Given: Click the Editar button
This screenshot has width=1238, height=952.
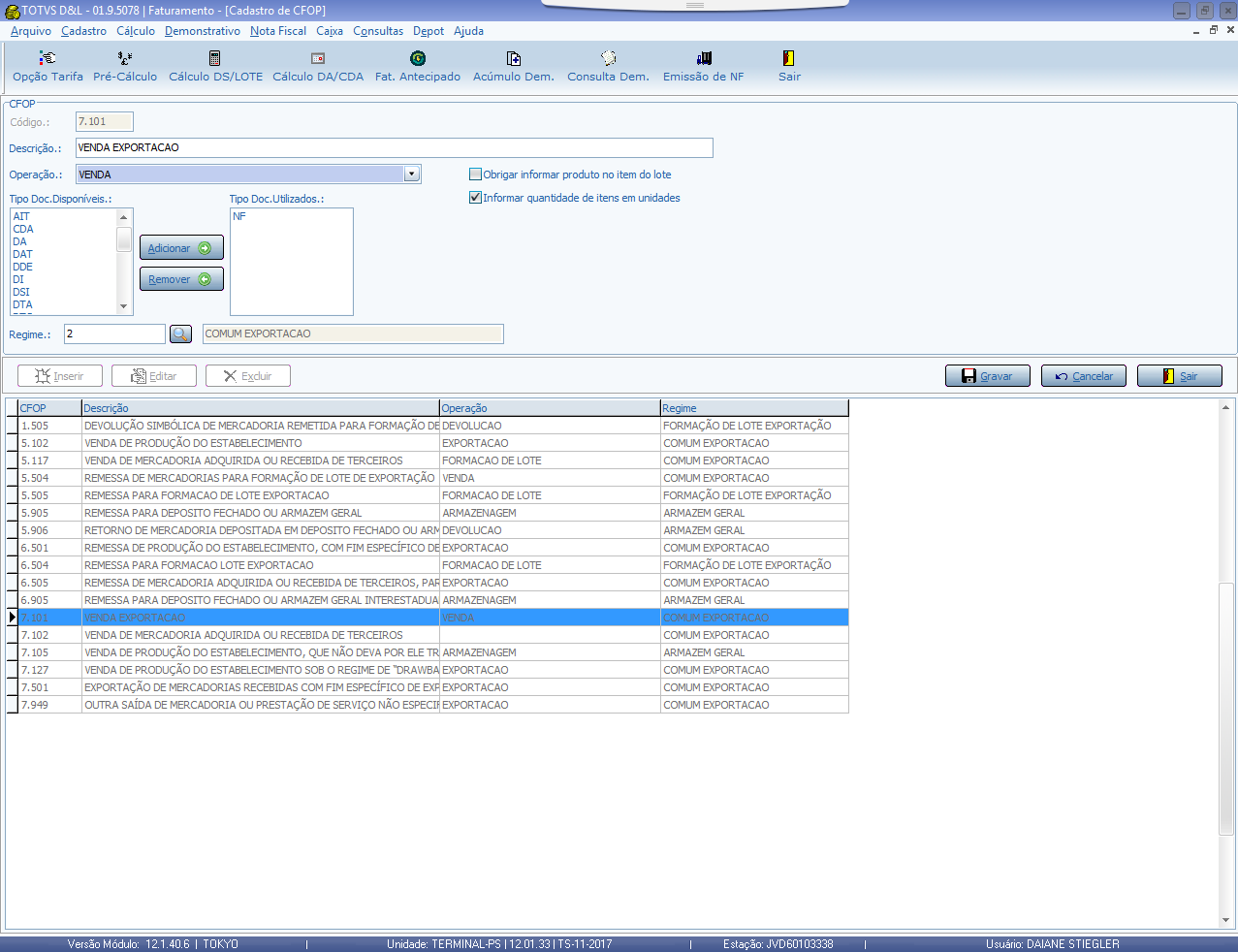Looking at the screenshot, I should [154, 376].
